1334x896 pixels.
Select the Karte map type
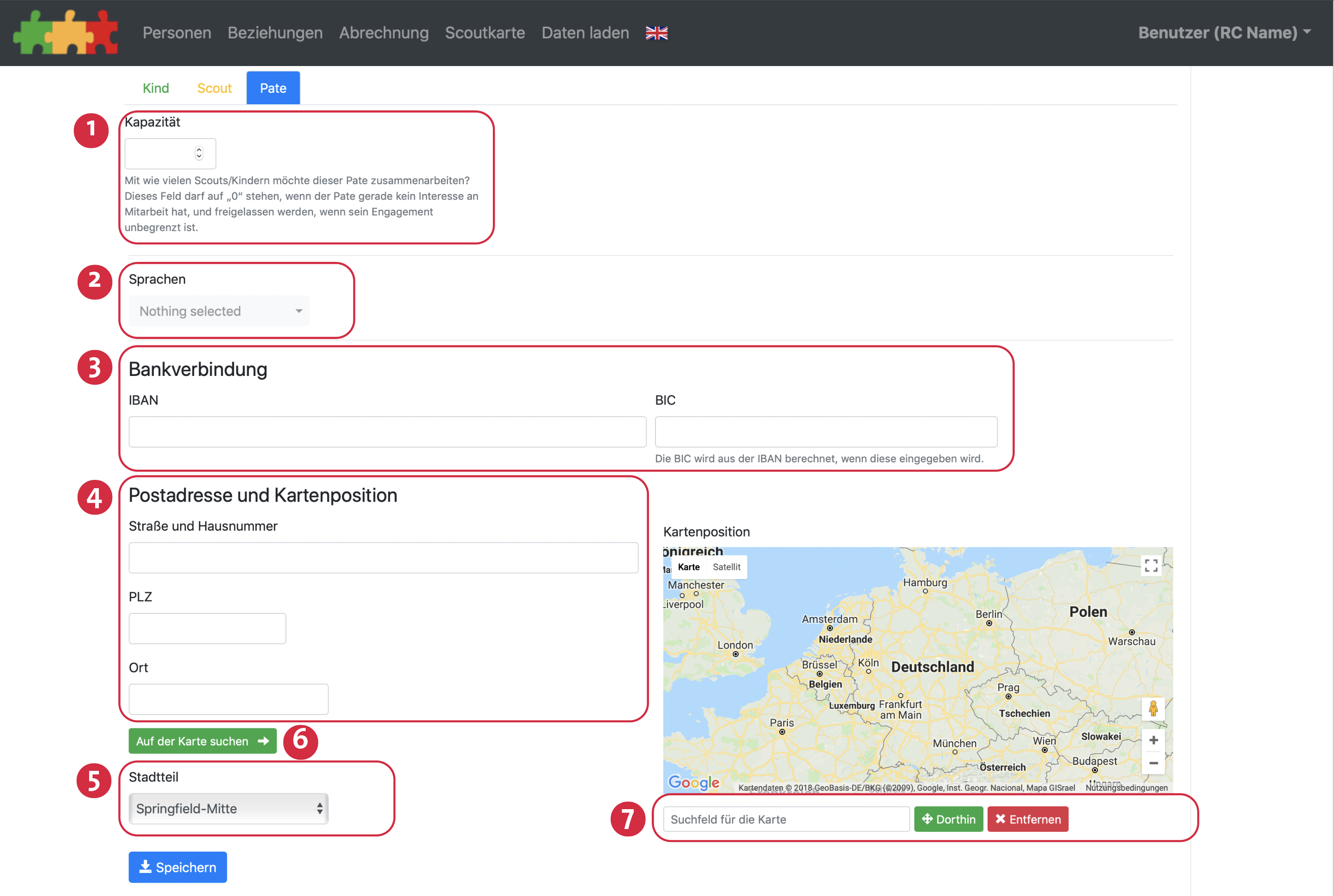click(688, 567)
